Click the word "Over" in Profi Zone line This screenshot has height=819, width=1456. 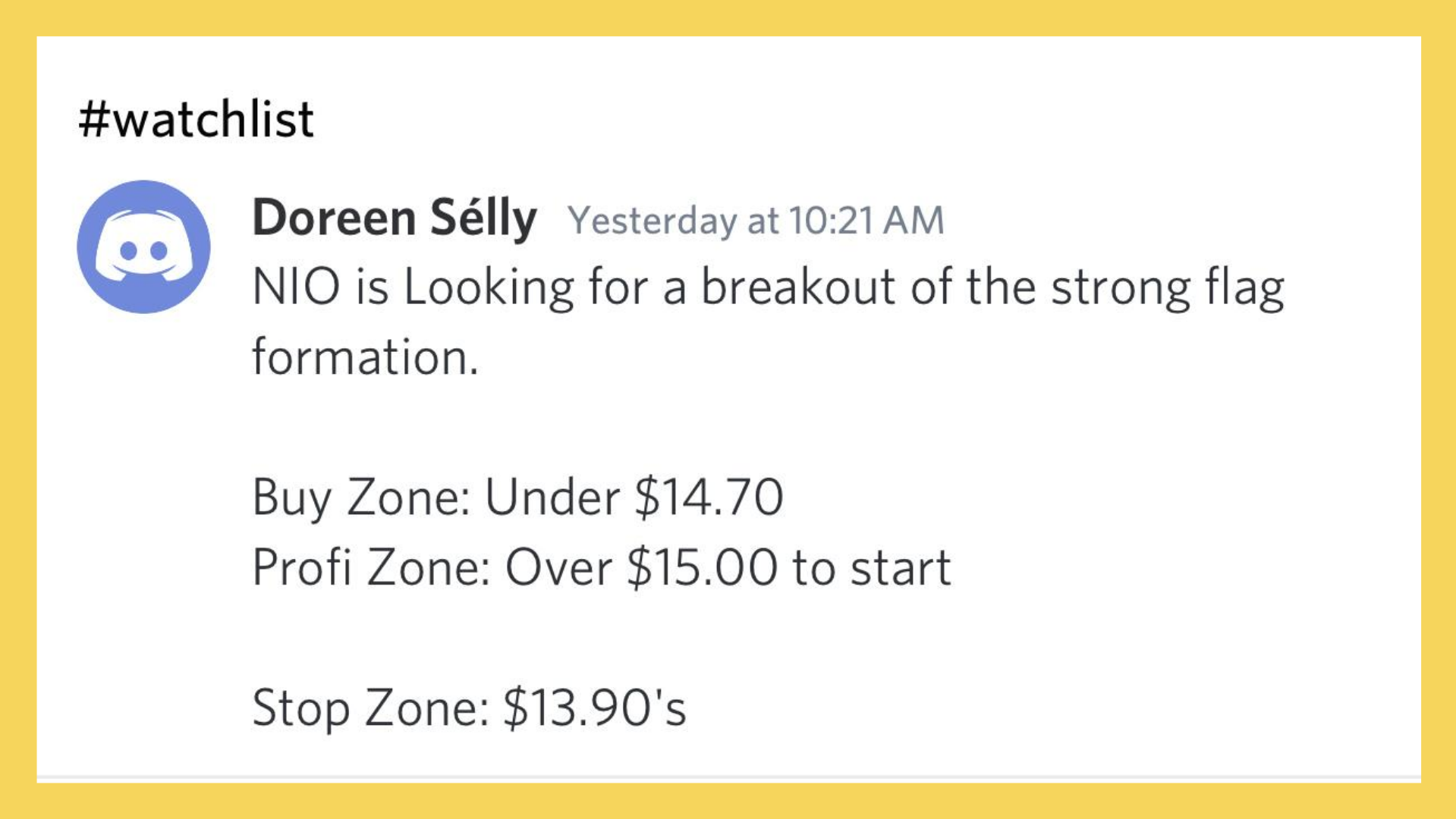[558, 568]
